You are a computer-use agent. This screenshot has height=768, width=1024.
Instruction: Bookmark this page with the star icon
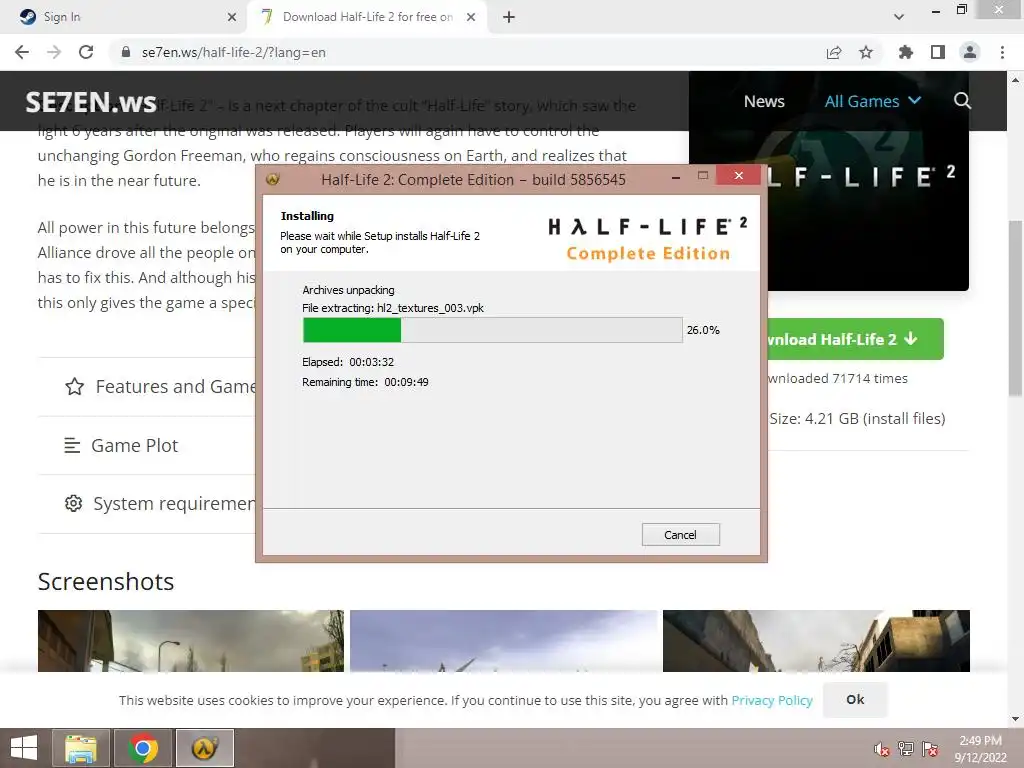tap(866, 52)
